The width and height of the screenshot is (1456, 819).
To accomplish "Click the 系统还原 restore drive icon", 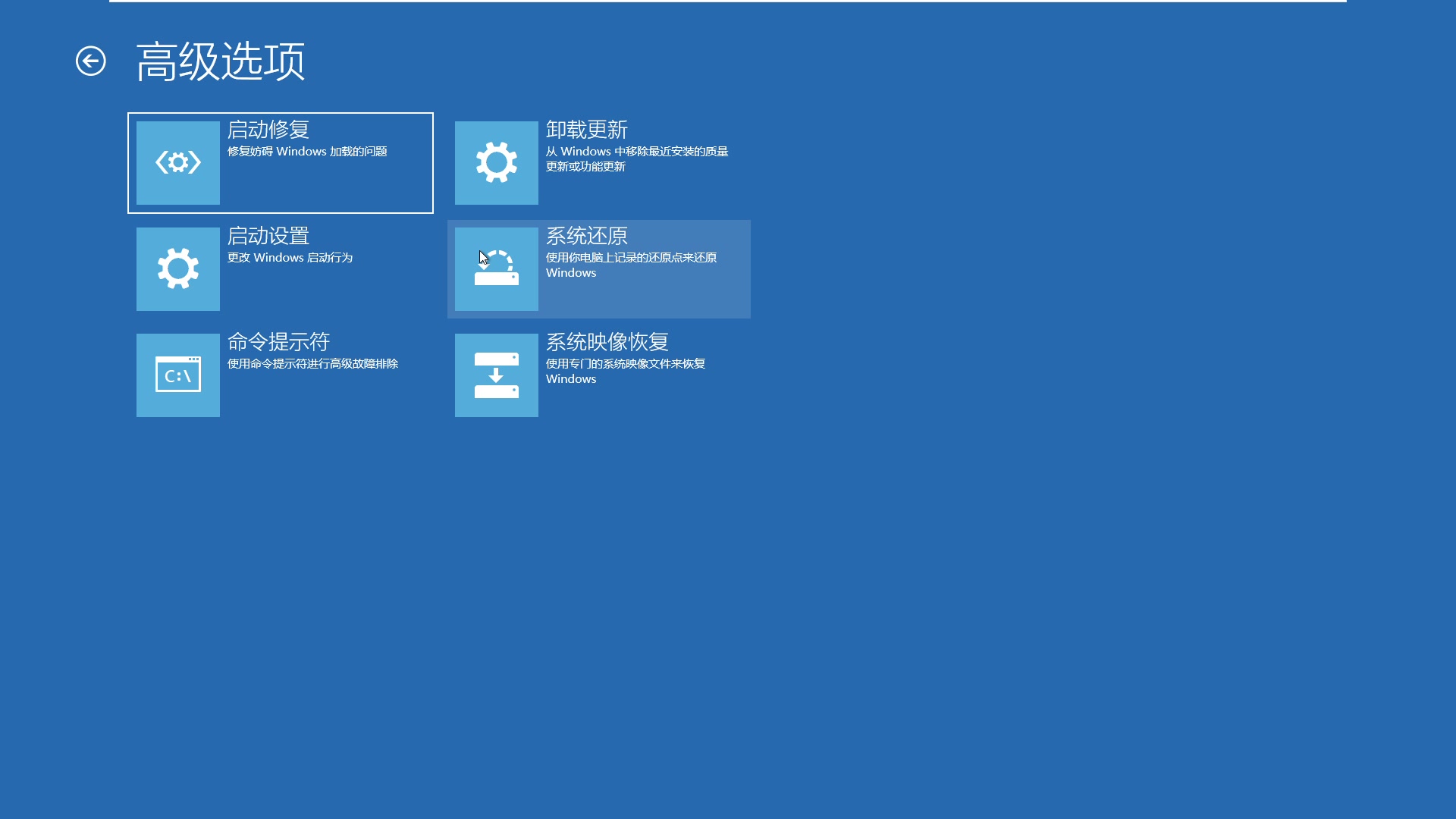I will pyautogui.click(x=497, y=269).
